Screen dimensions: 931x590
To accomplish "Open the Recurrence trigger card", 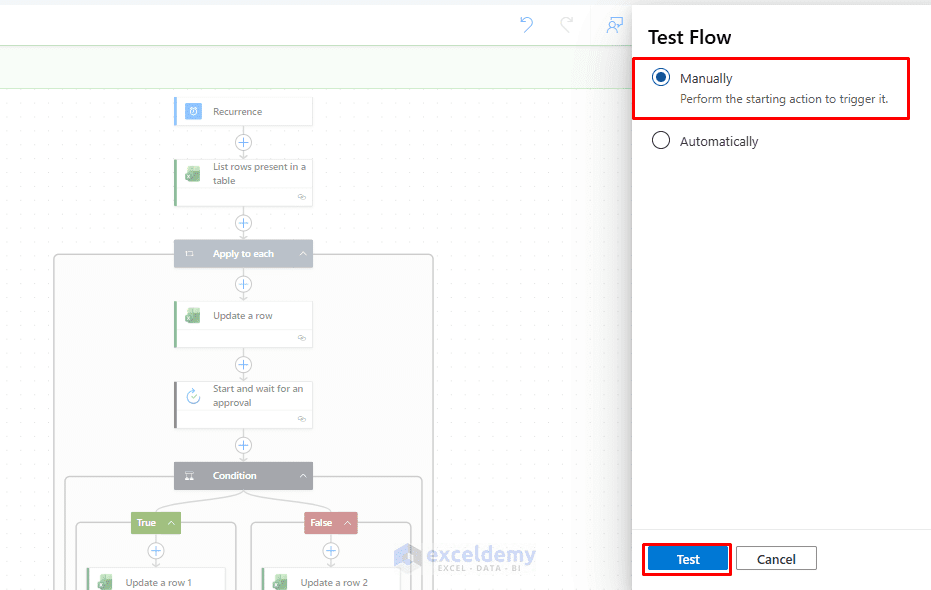I will coord(243,112).
